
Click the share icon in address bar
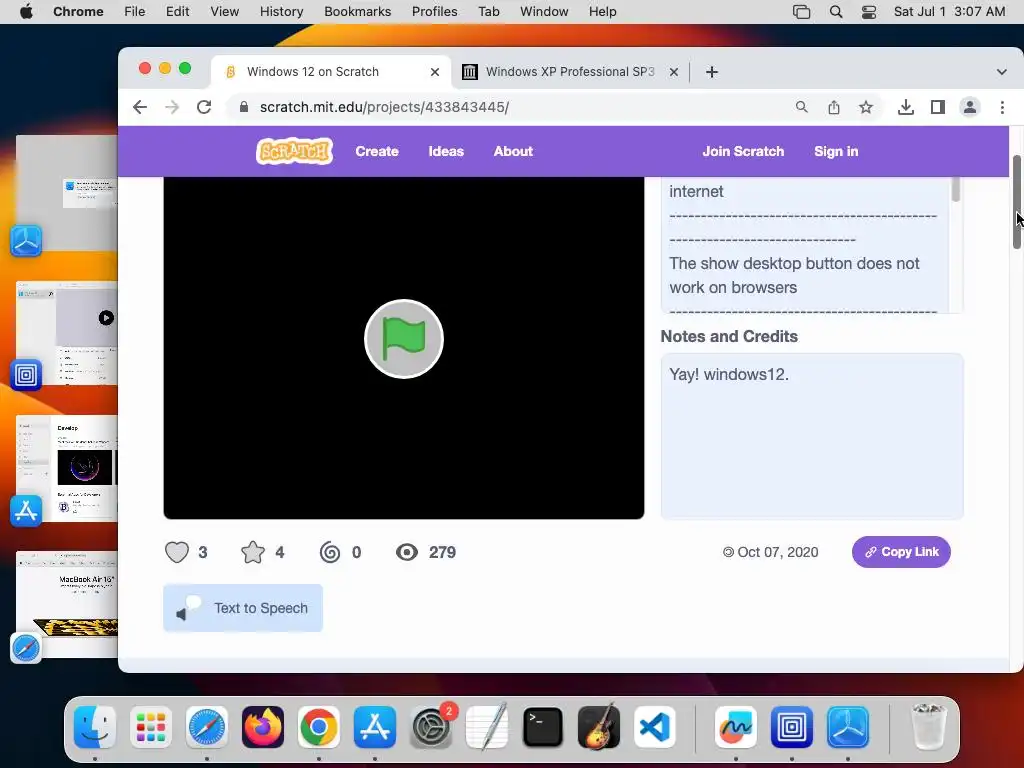coord(834,107)
